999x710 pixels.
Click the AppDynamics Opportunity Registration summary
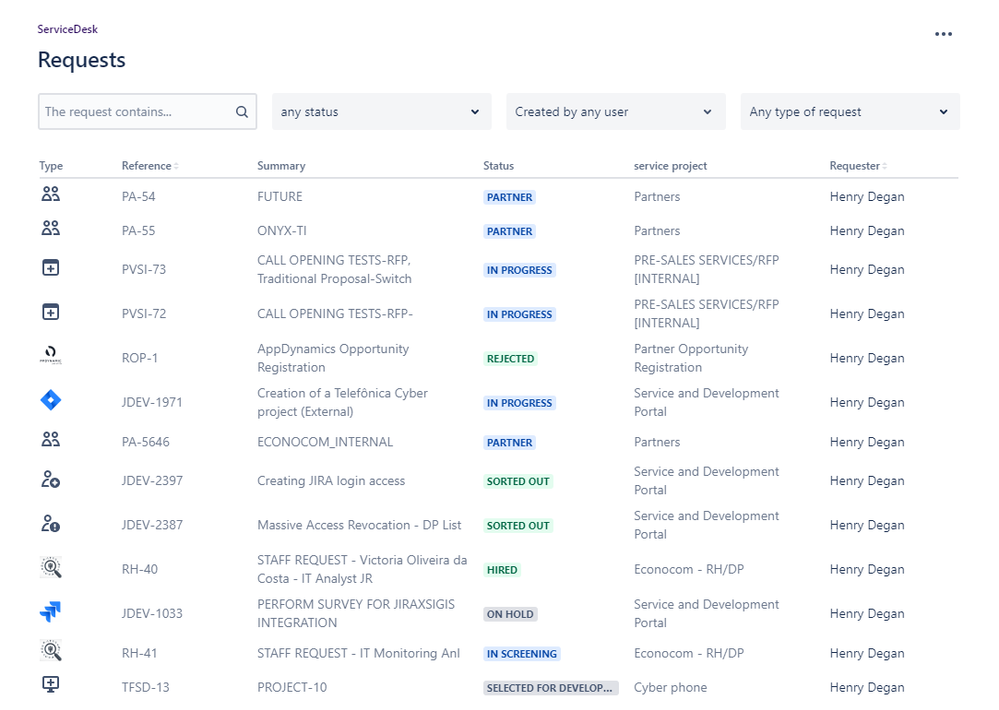[333, 358]
